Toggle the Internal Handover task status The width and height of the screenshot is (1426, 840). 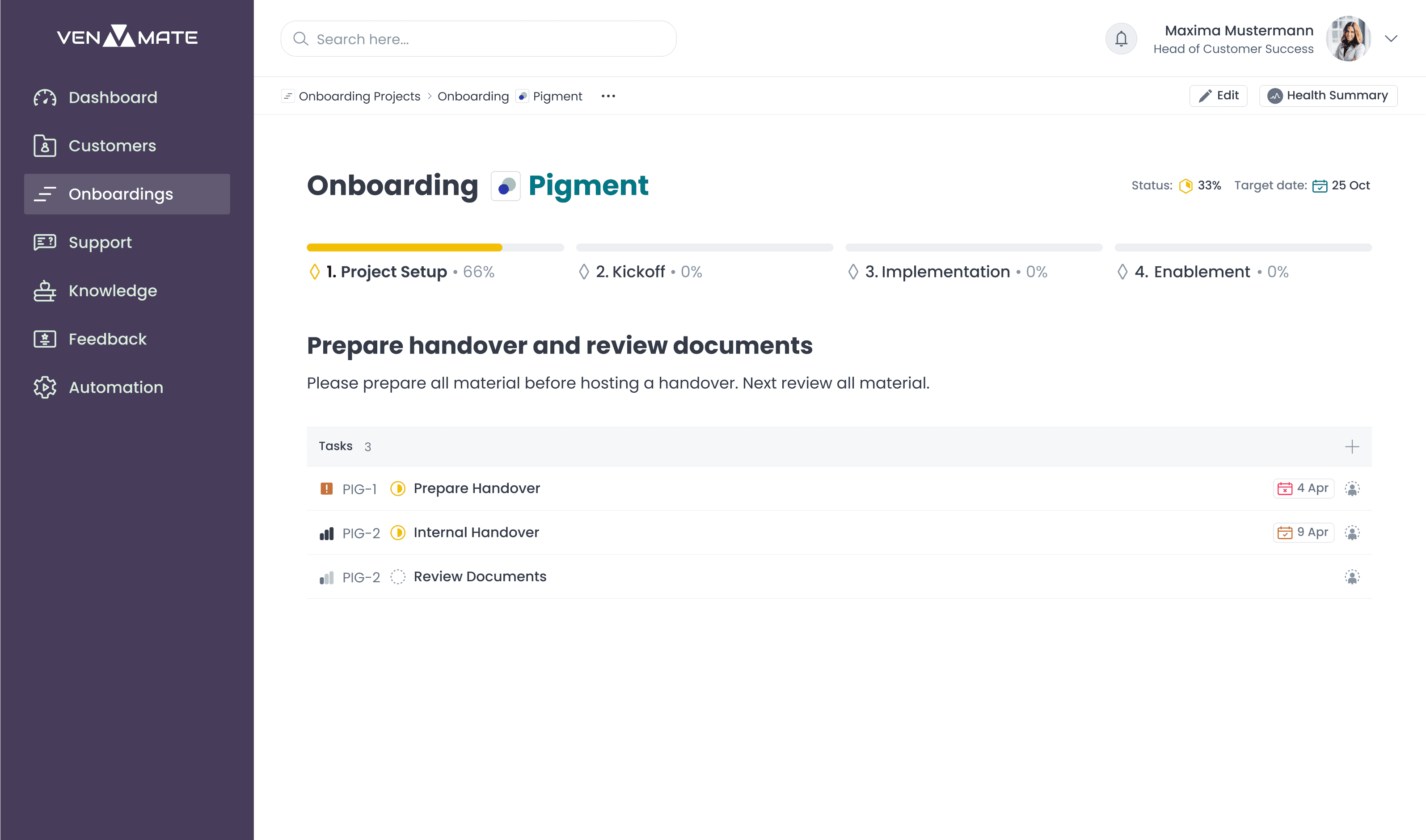[397, 532]
